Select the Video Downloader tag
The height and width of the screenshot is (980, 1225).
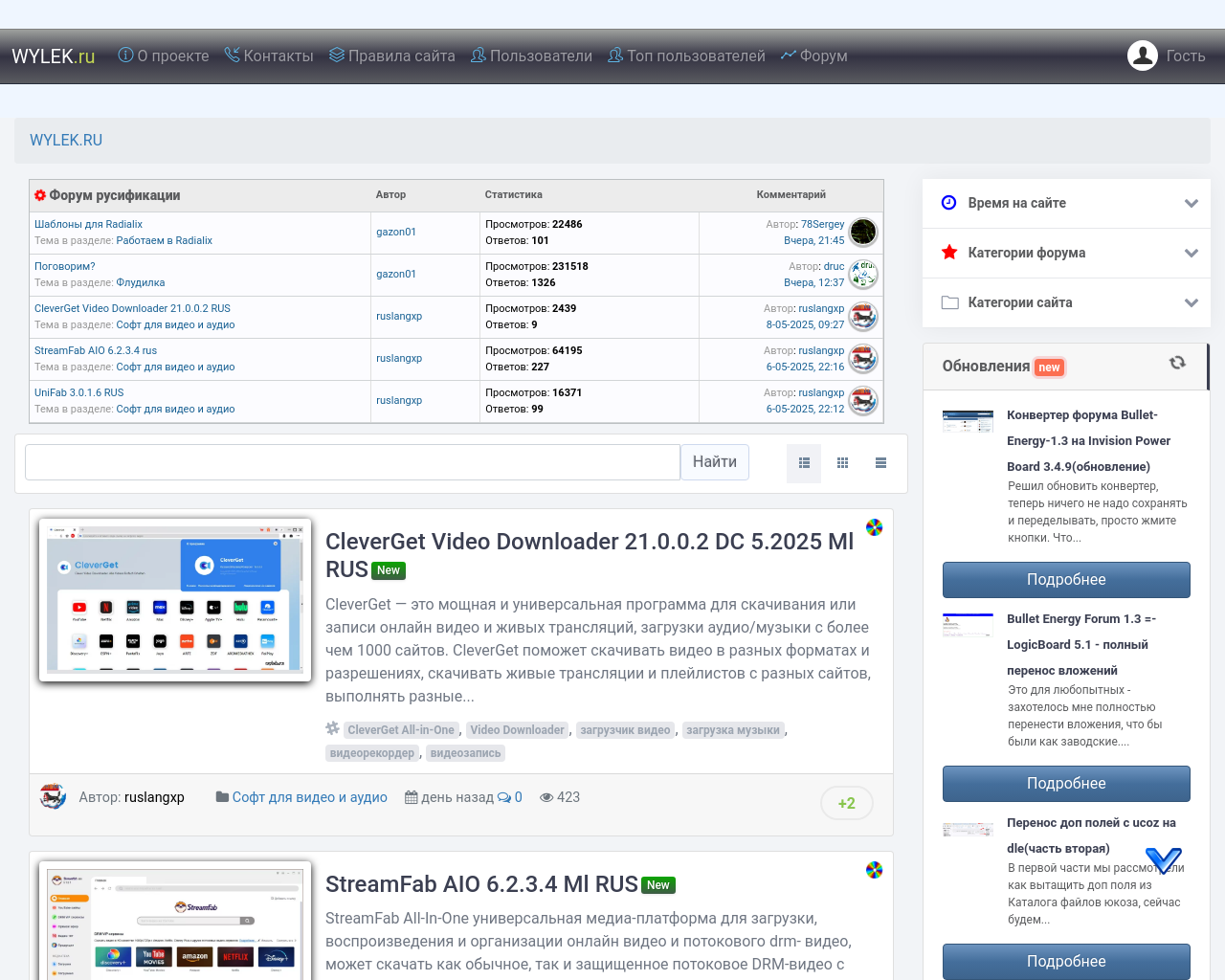pyautogui.click(x=517, y=730)
